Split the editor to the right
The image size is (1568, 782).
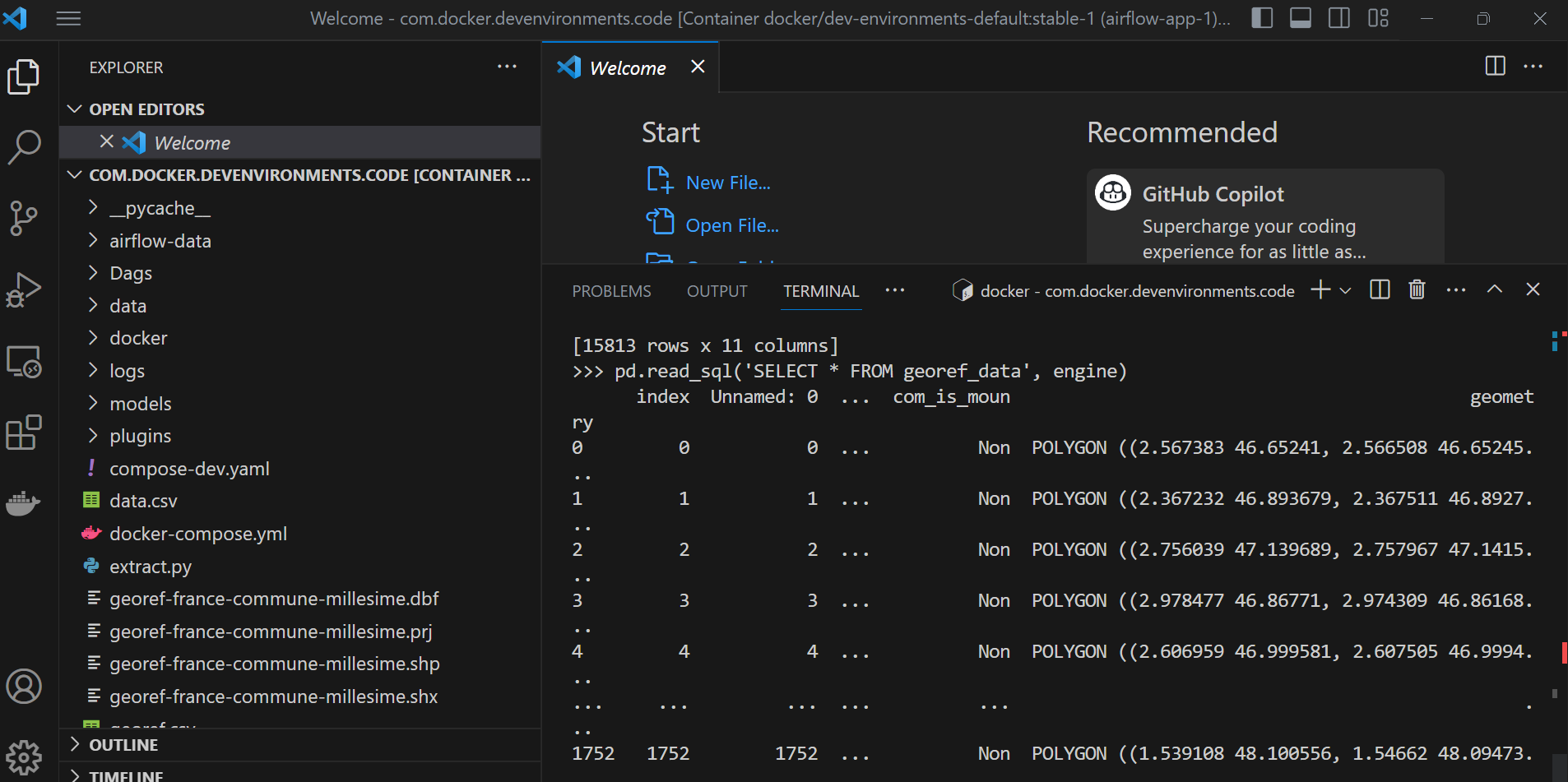(x=1496, y=66)
